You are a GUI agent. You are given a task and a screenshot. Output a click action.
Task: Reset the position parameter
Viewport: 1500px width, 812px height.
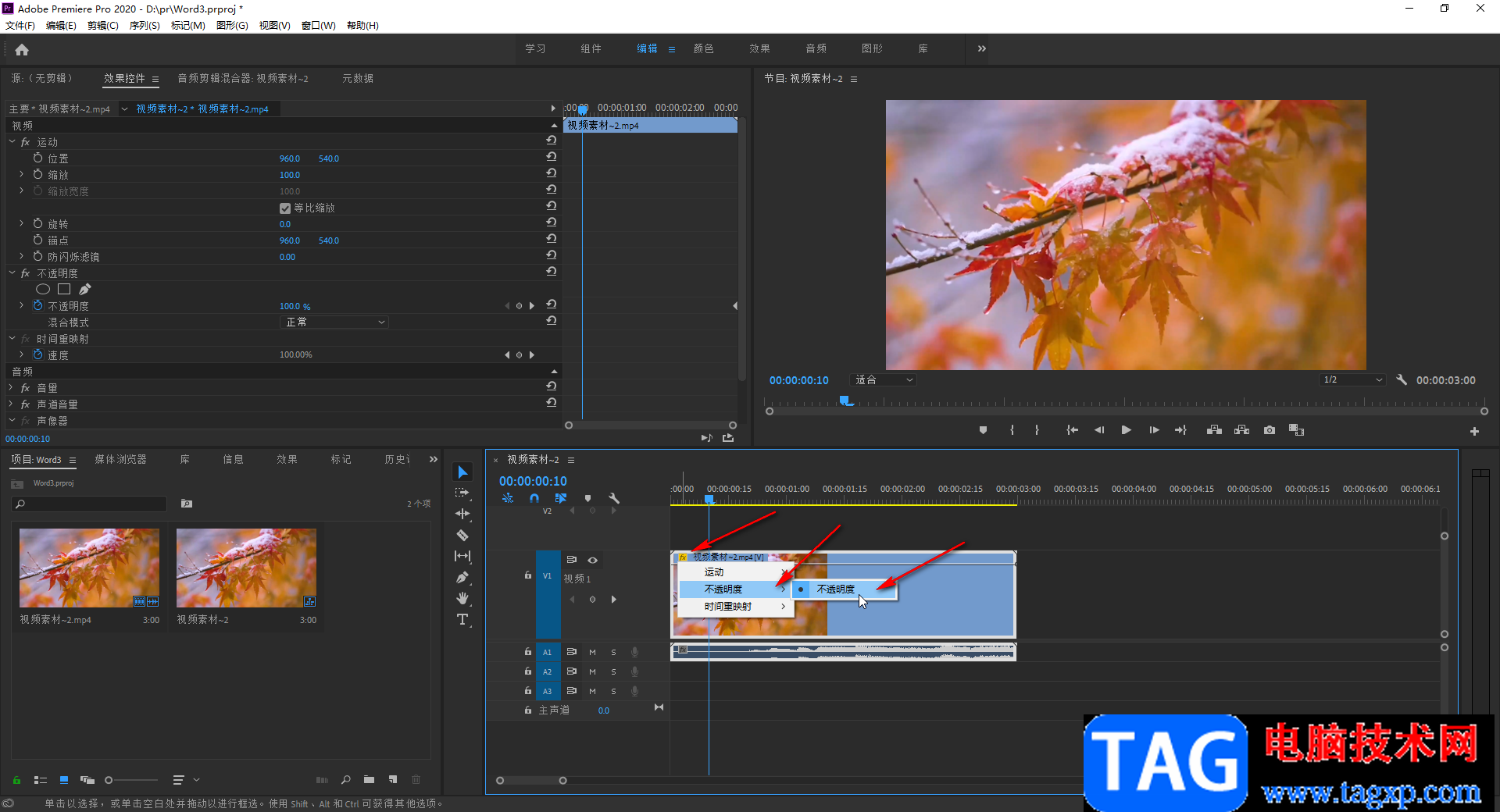[552, 157]
